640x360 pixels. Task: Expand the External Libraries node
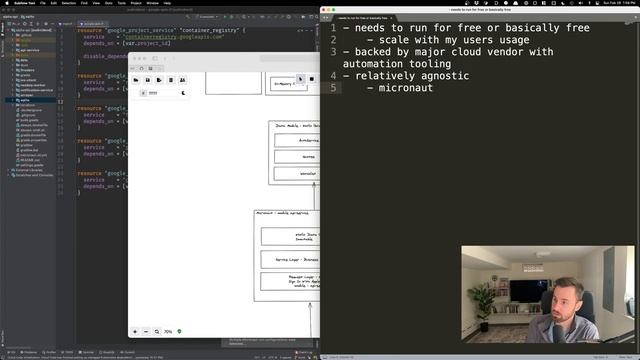pos(9,170)
